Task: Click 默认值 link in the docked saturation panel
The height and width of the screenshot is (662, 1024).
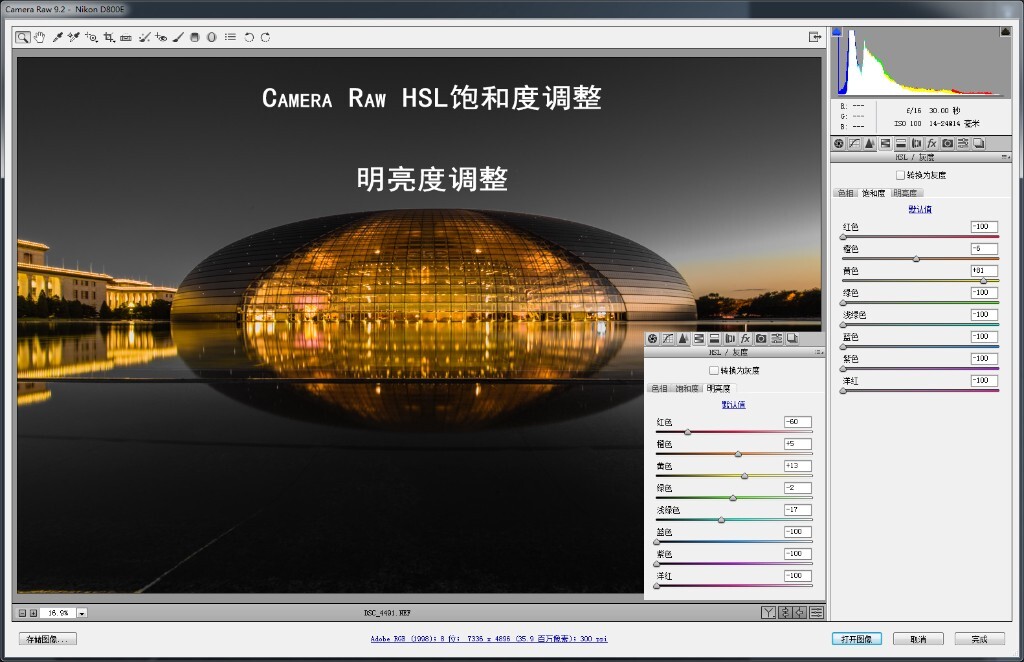Action: tap(920, 209)
